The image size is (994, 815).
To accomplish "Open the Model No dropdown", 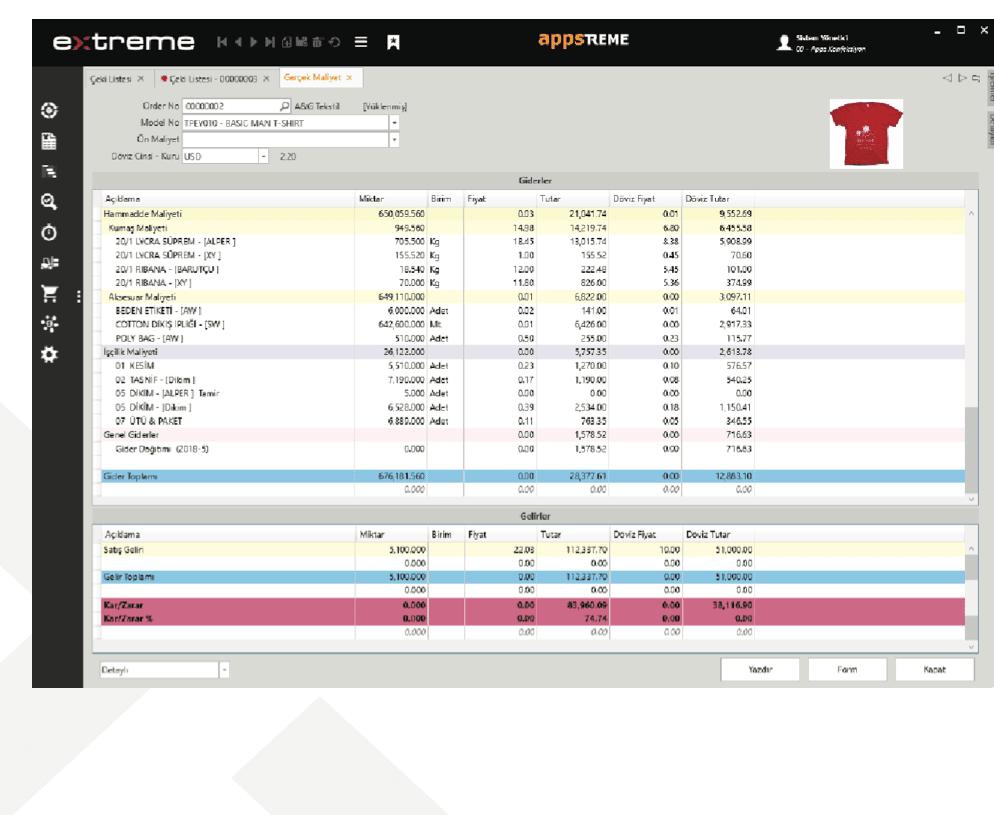I will click(394, 123).
